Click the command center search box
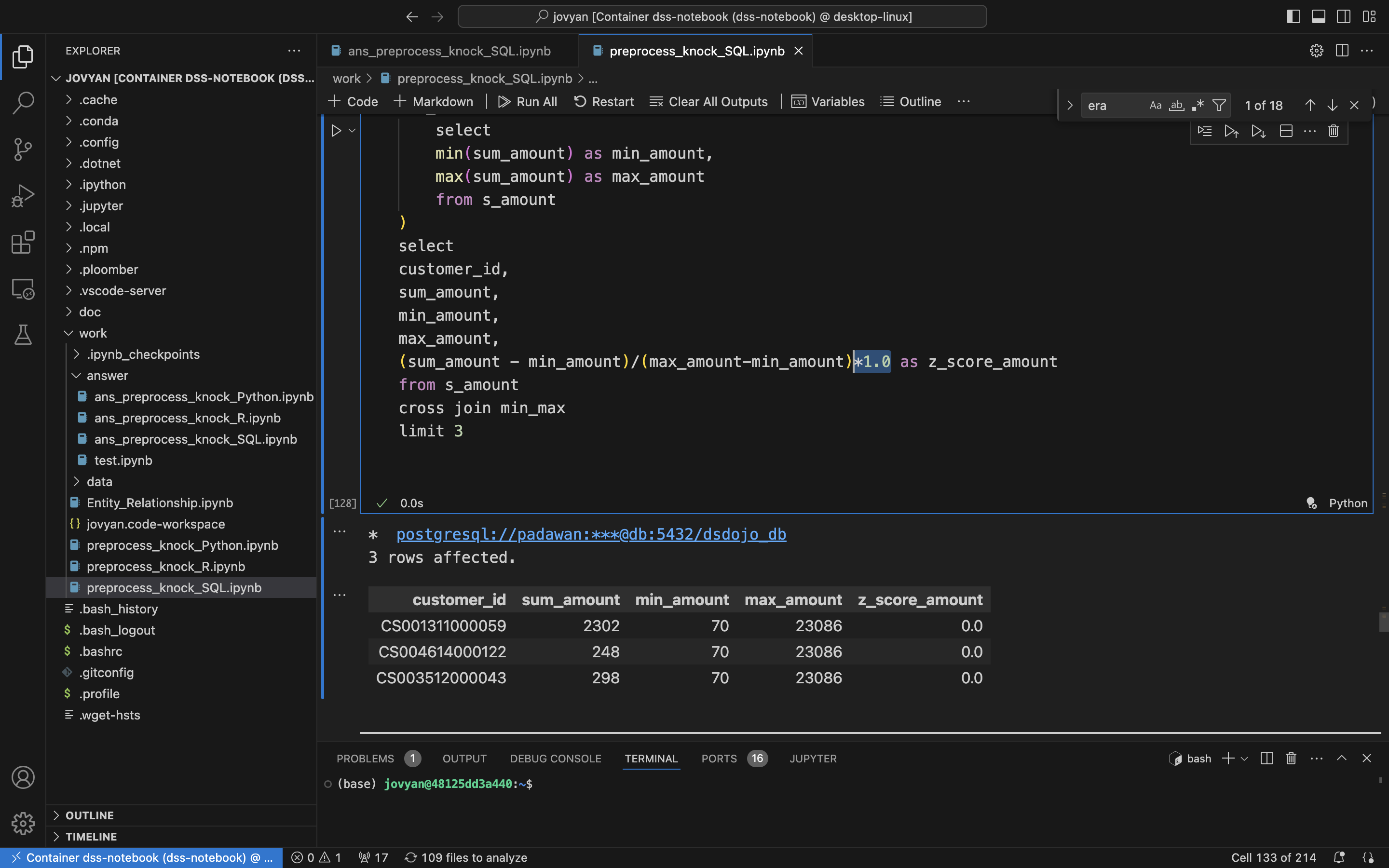The image size is (1389, 868). (722, 17)
